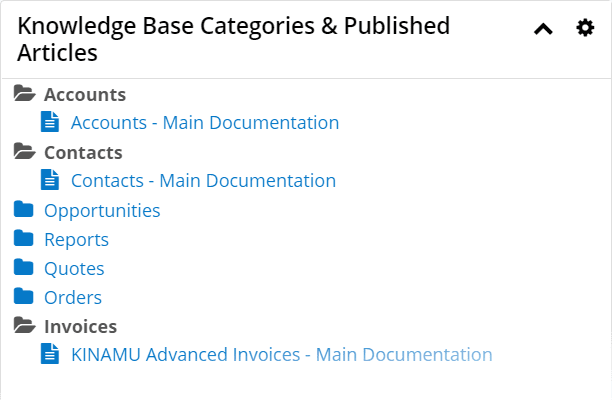The image size is (612, 400).
Task: Open Contacts - Main Documentation article
Action: [203, 181]
